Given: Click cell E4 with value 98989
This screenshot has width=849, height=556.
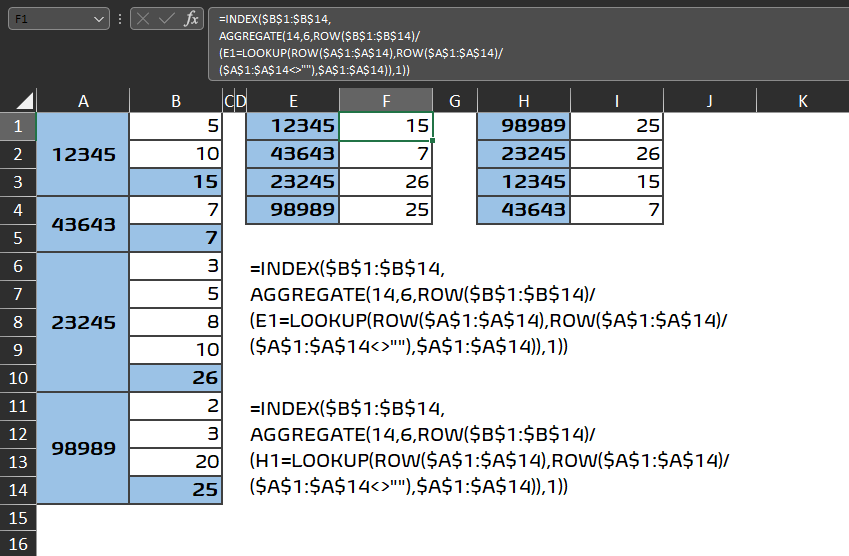Looking at the screenshot, I should click(293, 210).
